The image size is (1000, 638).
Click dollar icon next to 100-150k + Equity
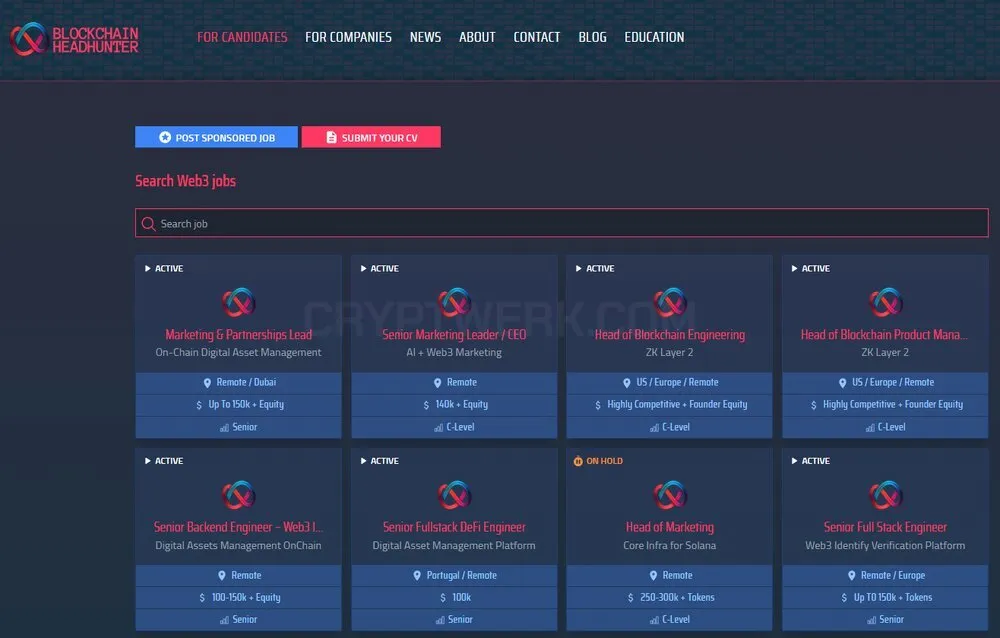202,598
